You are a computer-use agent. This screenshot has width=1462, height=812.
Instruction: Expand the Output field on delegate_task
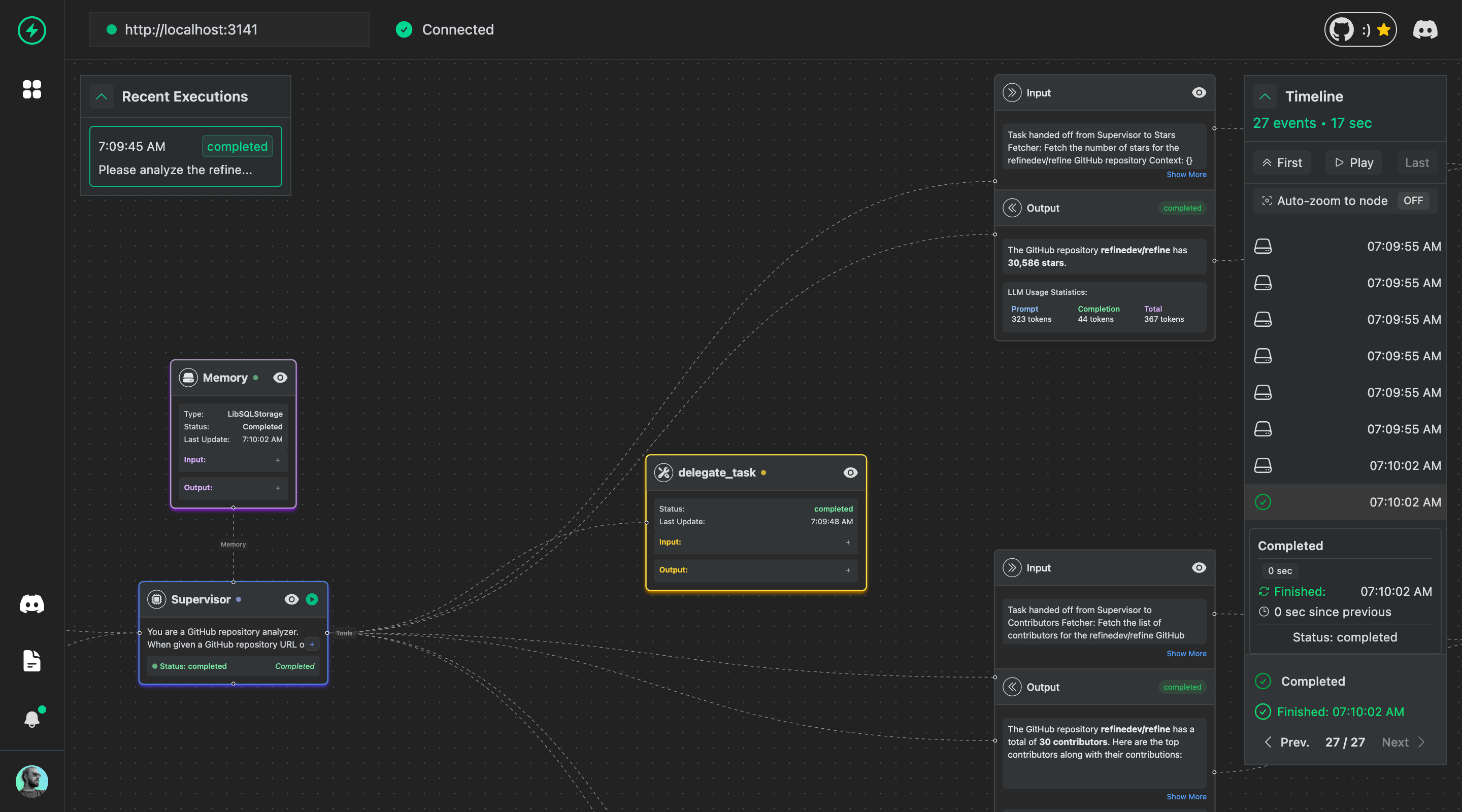pos(848,570)
